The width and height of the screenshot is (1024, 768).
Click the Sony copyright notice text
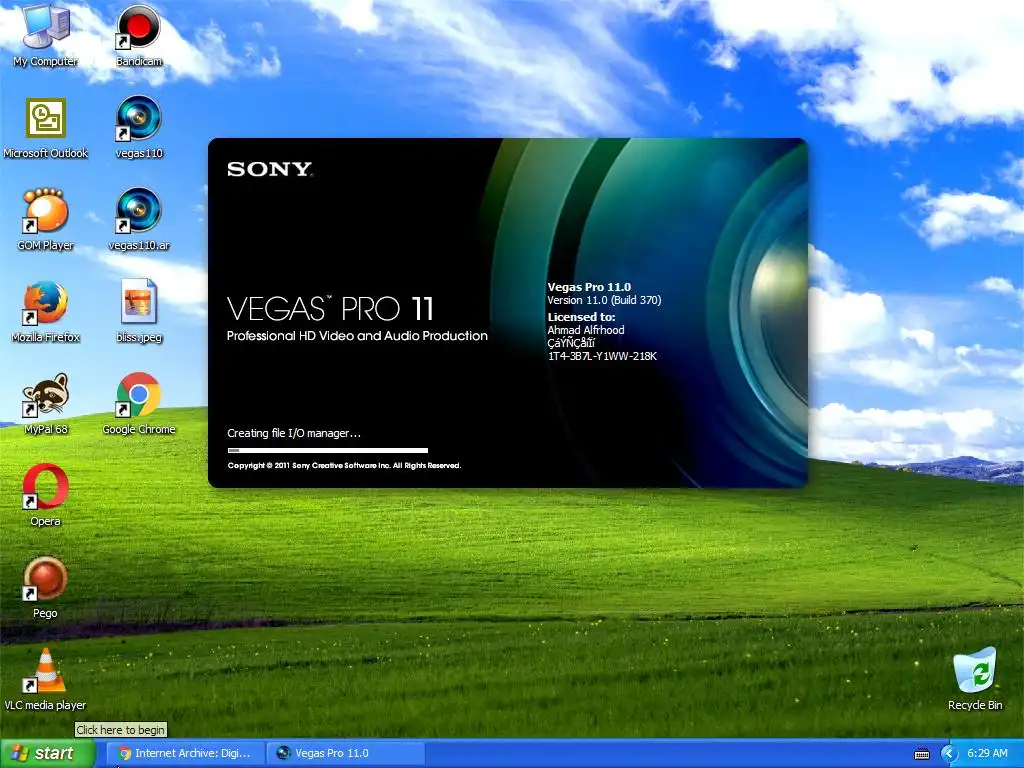tap(344, 466)
